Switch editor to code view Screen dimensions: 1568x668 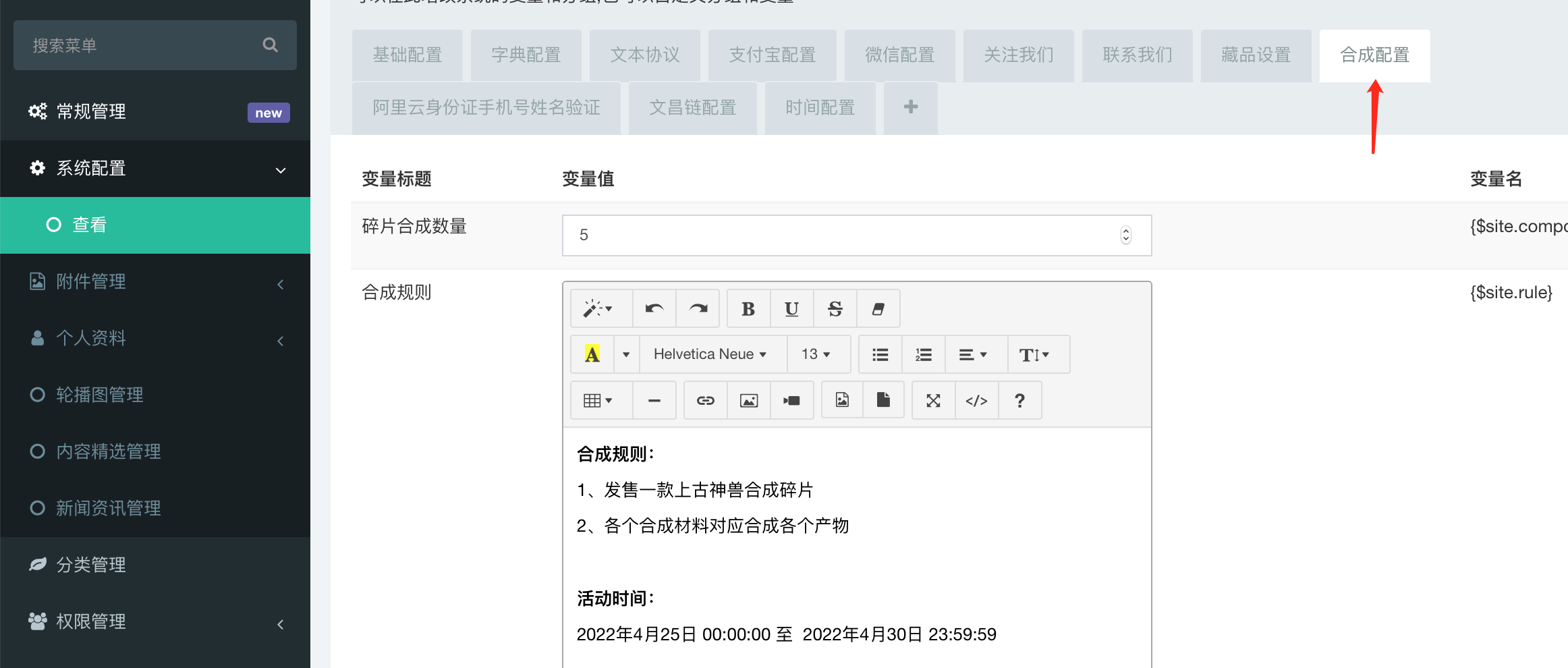(x=976, y=400)
